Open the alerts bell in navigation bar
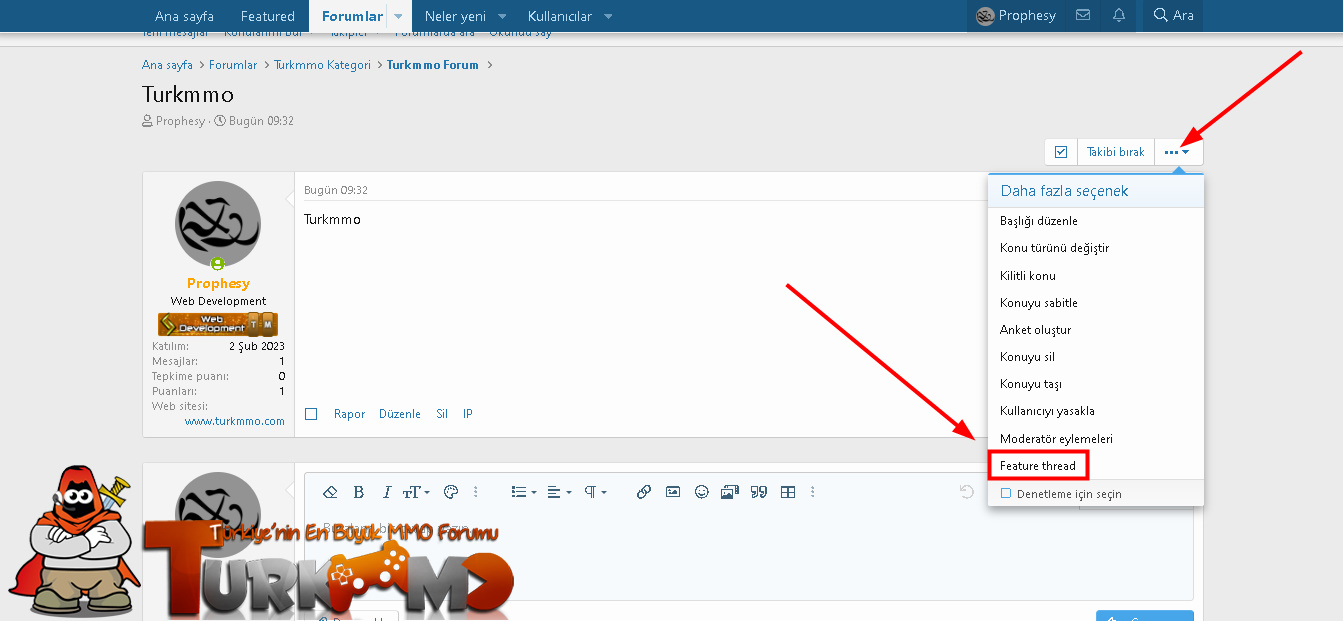The image size is (1343, 621). click(x=1119, y=16)
